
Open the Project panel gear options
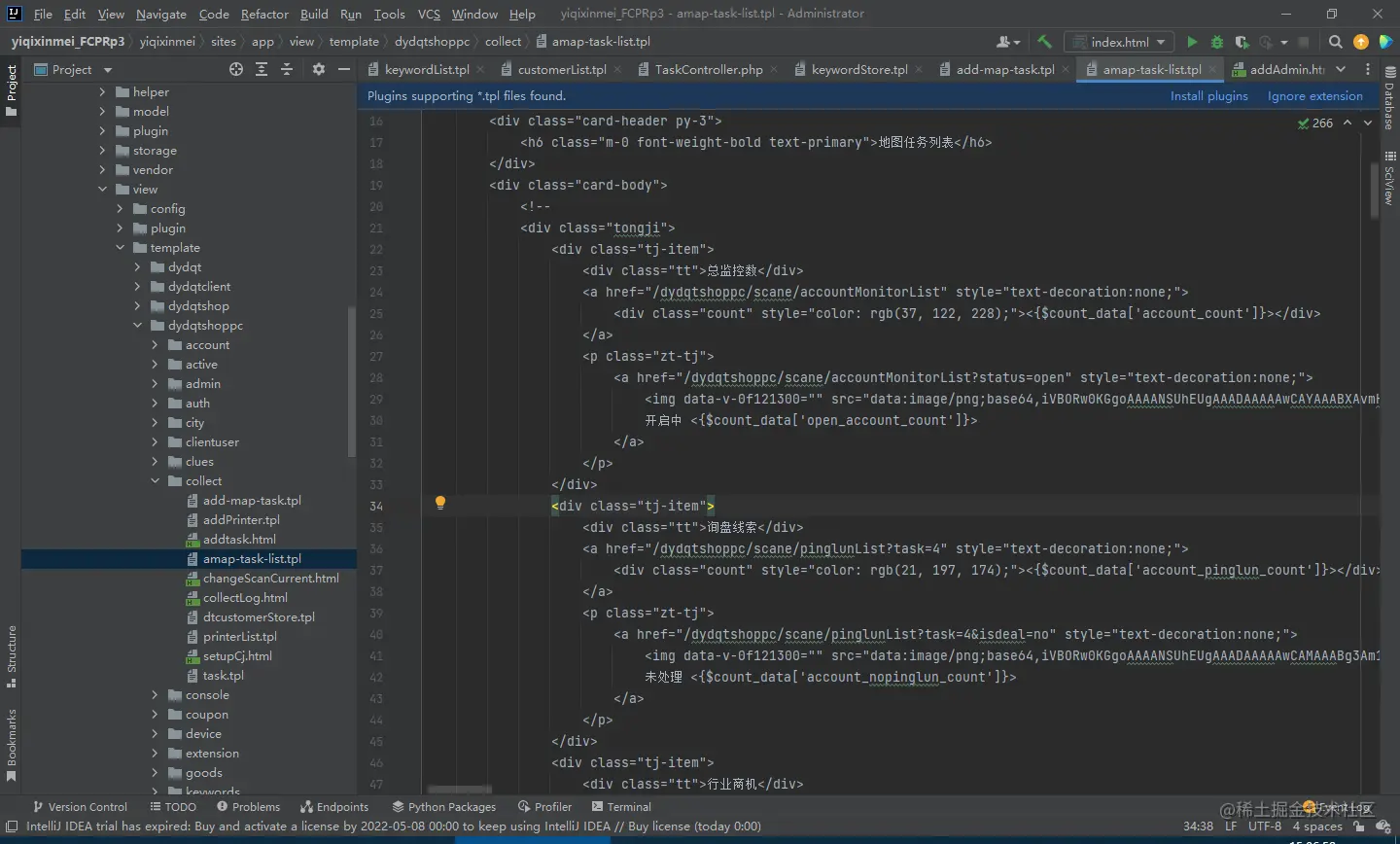[319, 69]
